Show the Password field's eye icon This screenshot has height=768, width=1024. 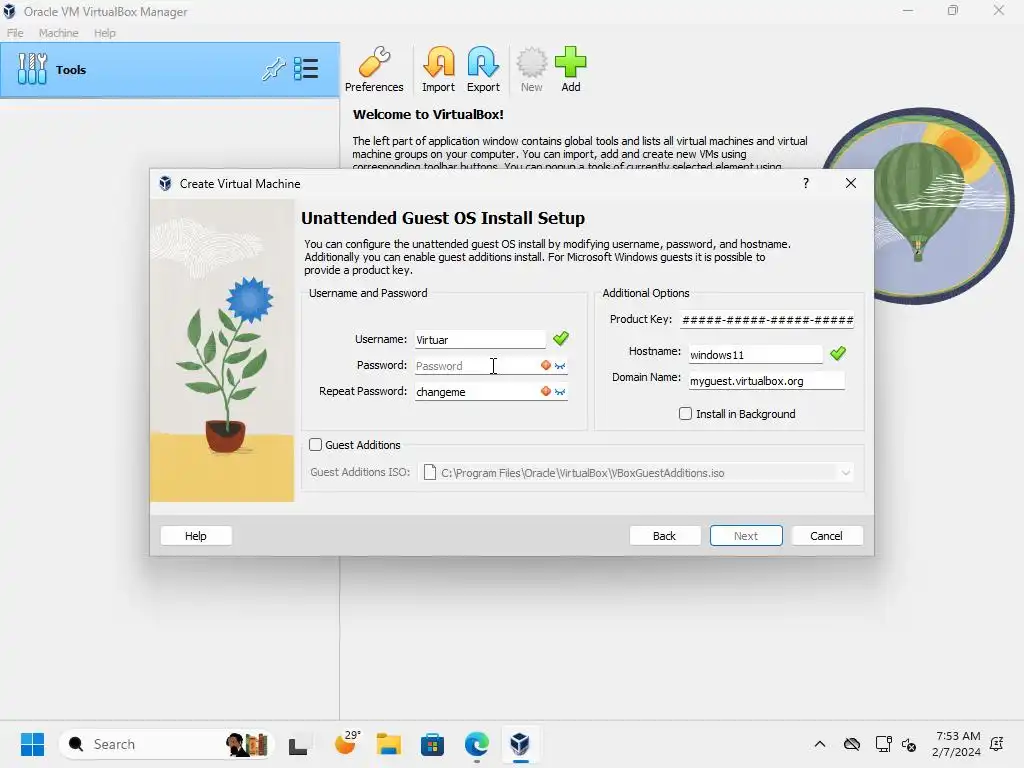pos(560,366)
